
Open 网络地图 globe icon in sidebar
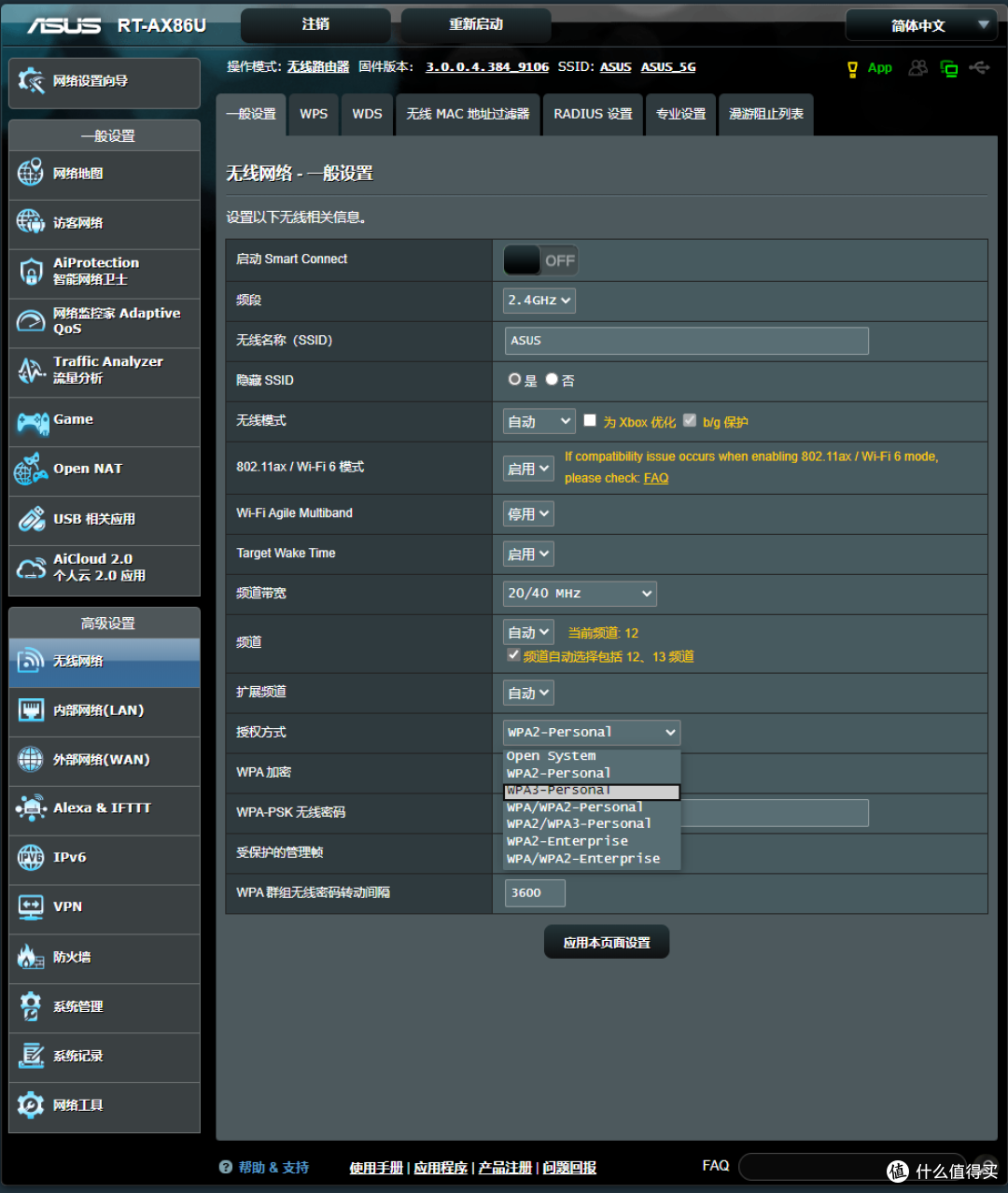31,173
